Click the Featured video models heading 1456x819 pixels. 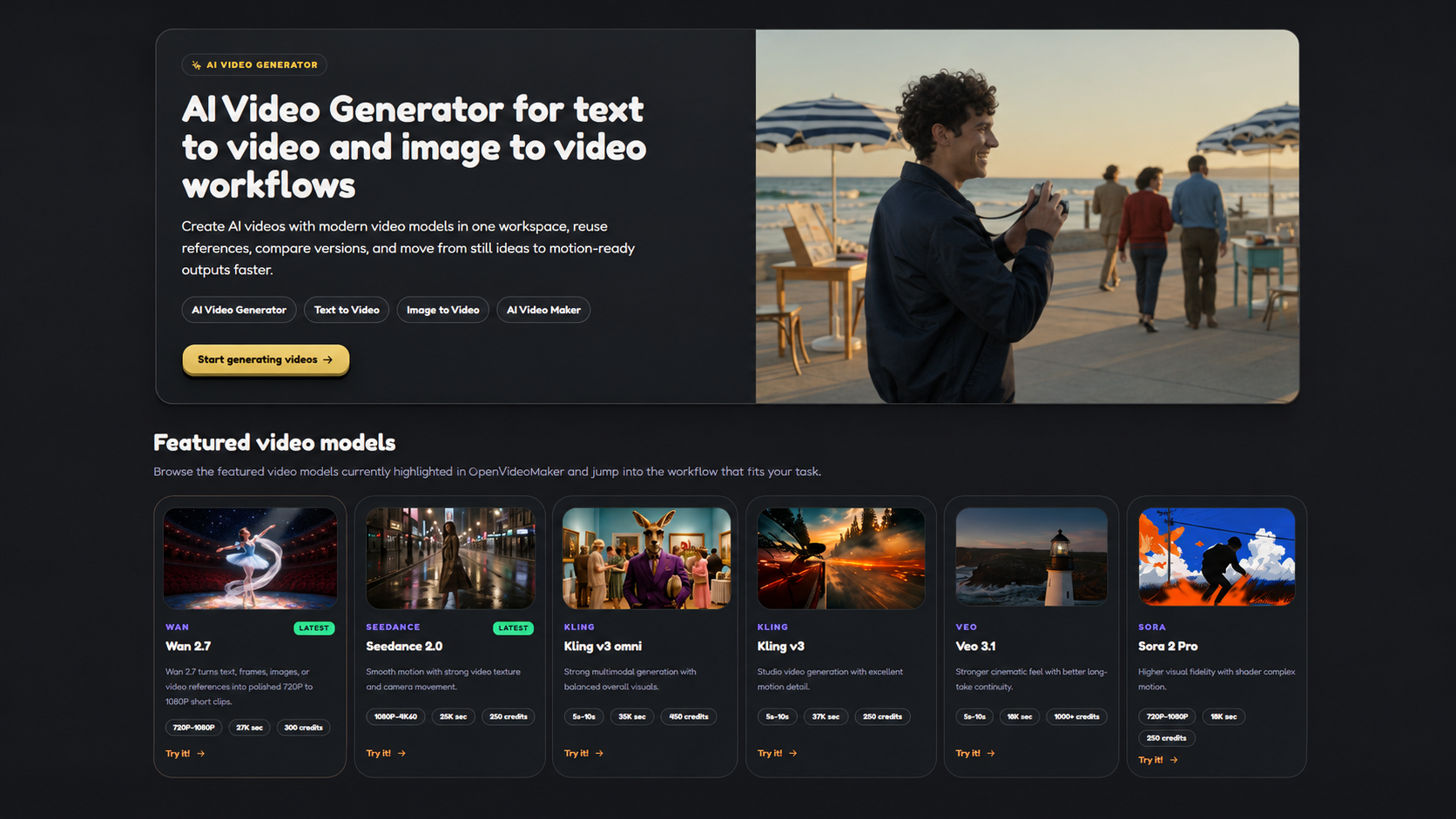click(x=274, y=443)
